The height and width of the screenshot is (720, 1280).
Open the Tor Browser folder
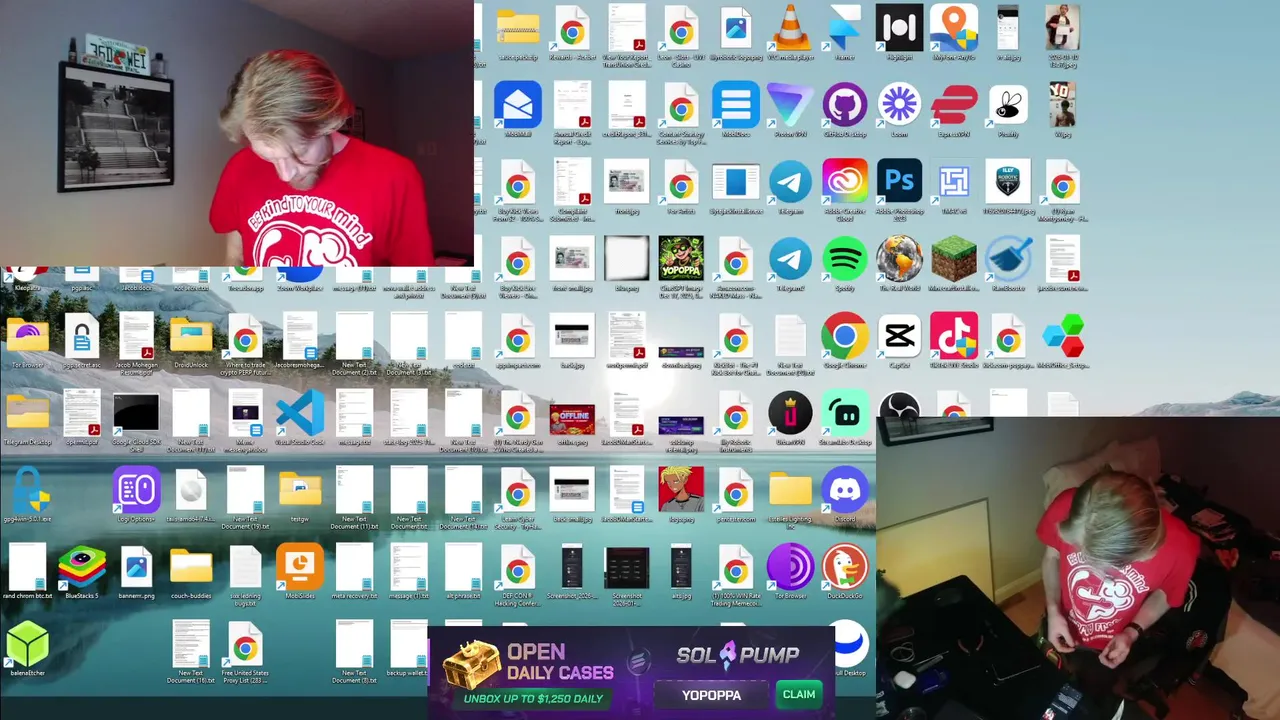(x=27, y=336)
